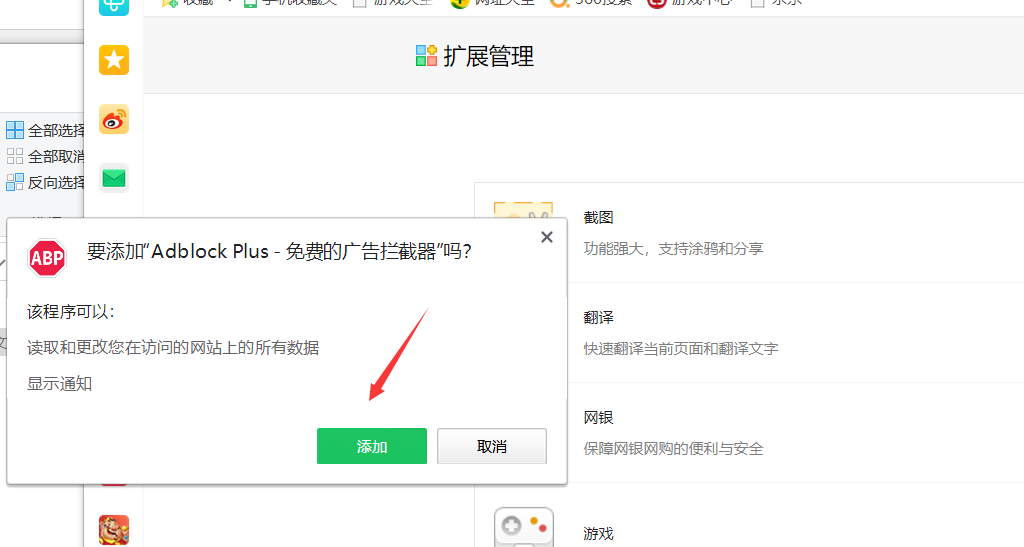This screenshot has width=1024, height=547.
Task: Open the game character sidebar icon
Action: [x=114, y=530]
